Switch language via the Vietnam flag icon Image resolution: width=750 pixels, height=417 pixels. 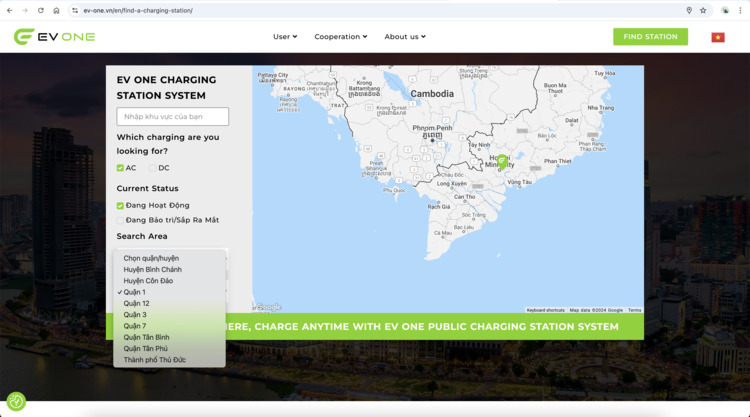(x=717, y=37)
